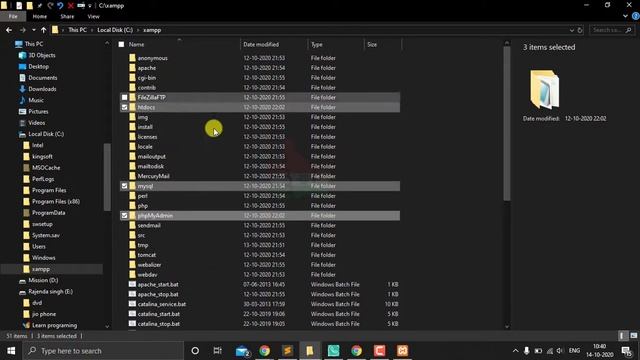The width and height of the screenshot is (640, 360).
Task: Switch to the Home ribbon tab
Action: point(40,16)
